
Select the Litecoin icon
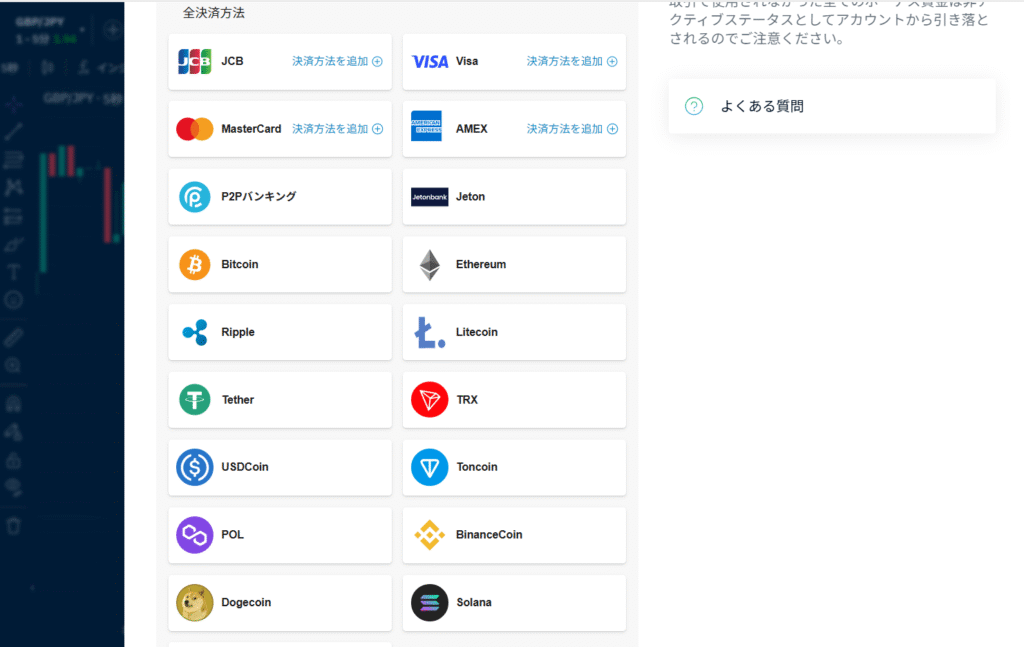(430, 332)
